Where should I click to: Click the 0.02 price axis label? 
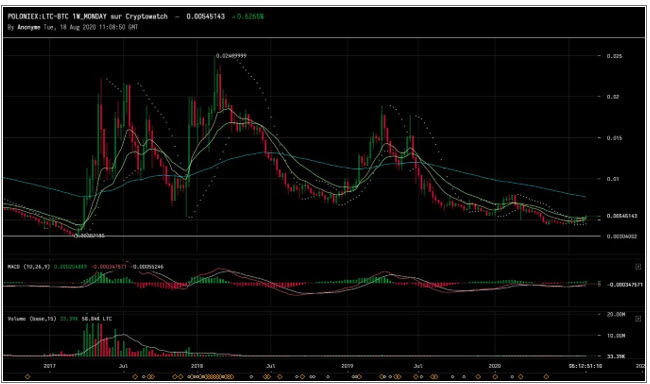click(613, 97)
